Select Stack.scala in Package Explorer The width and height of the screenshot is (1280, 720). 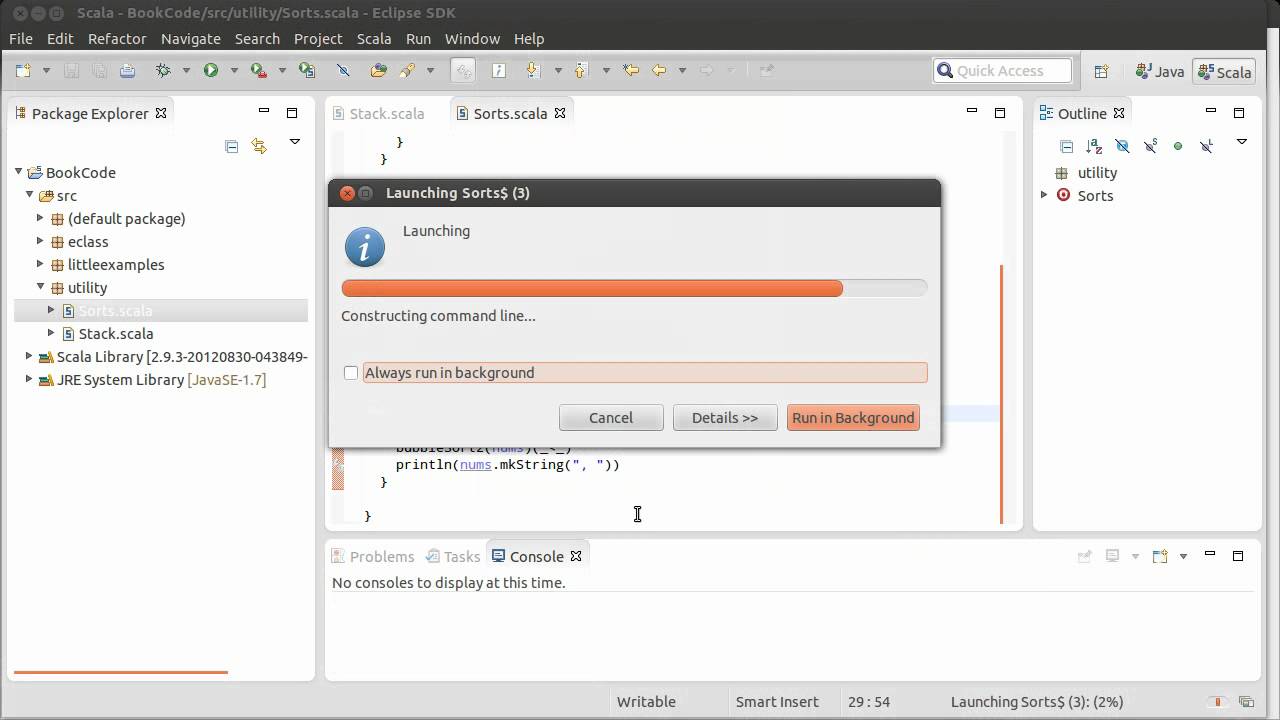116,333
